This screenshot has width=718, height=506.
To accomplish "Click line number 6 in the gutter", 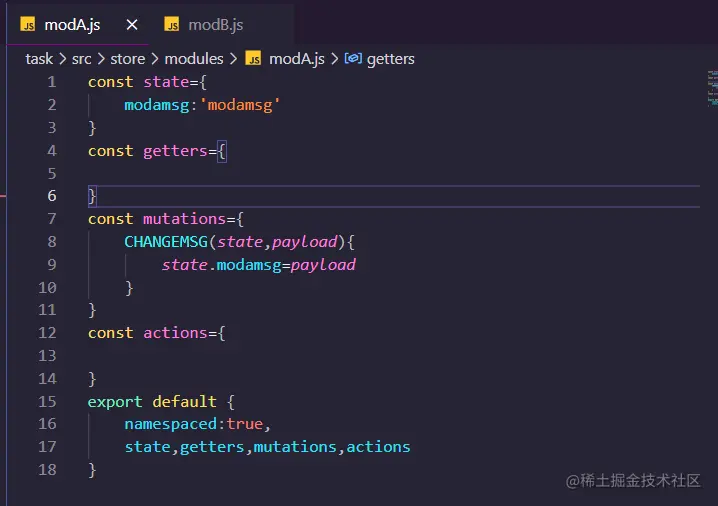I will 52,196.
